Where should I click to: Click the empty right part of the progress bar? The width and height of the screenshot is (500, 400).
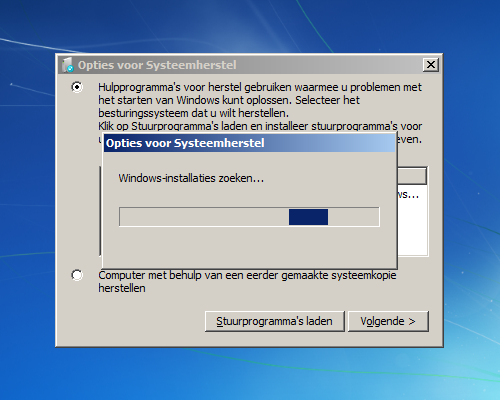coord(353,217)
